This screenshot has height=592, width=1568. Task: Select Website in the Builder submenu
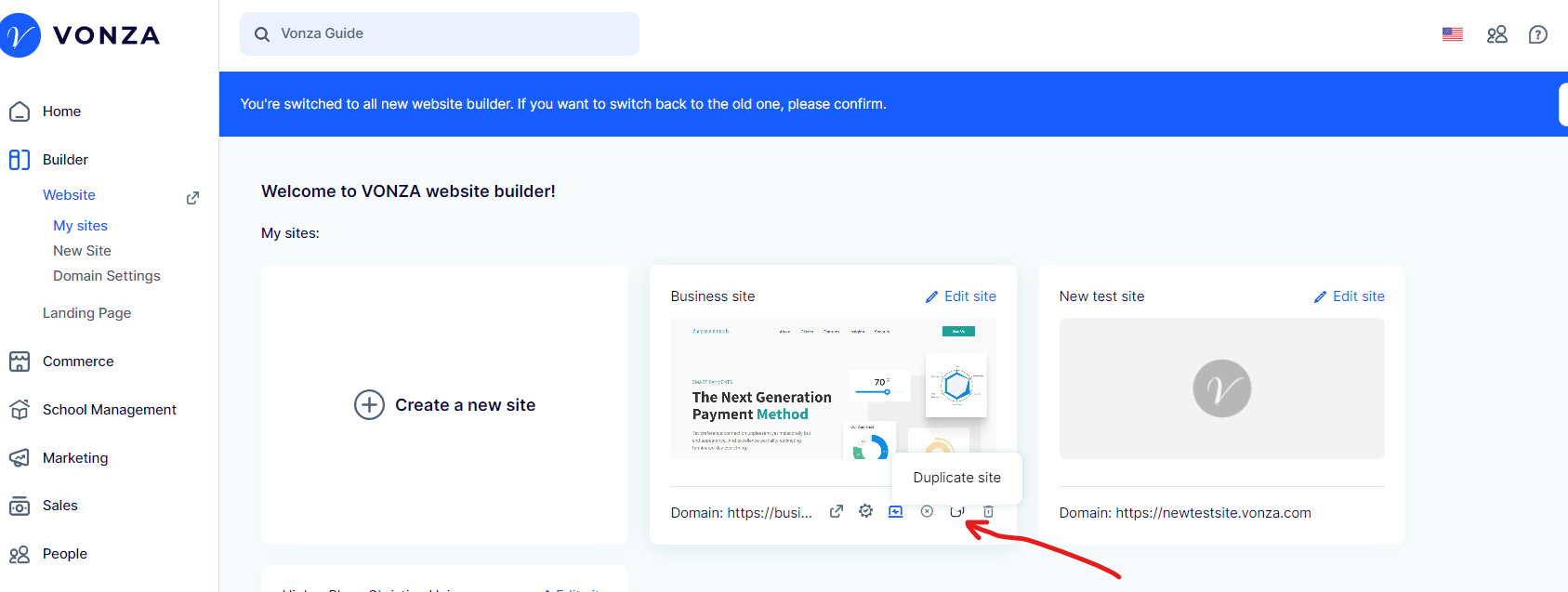69,195
